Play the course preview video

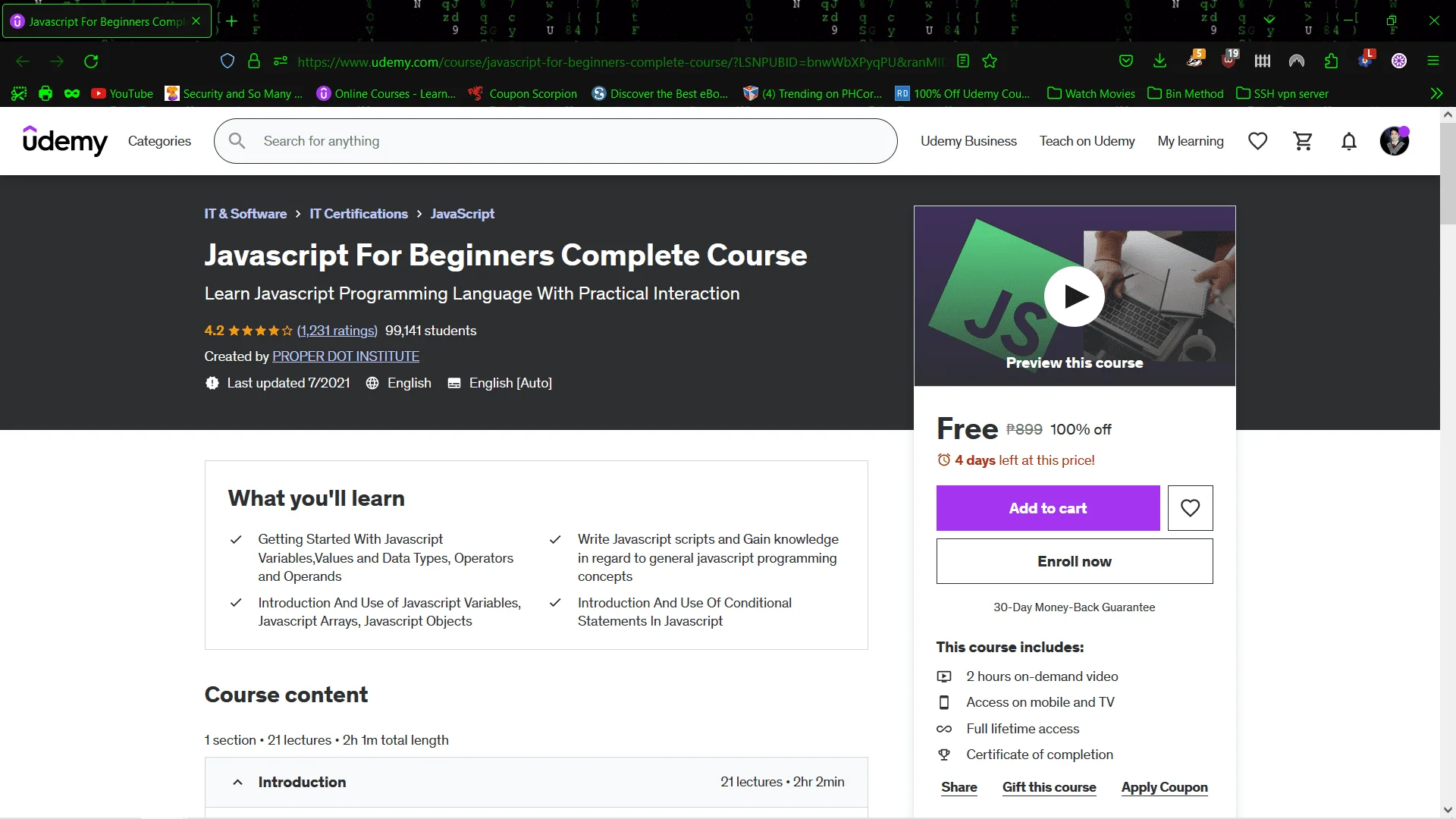[x=1074, y=297]
